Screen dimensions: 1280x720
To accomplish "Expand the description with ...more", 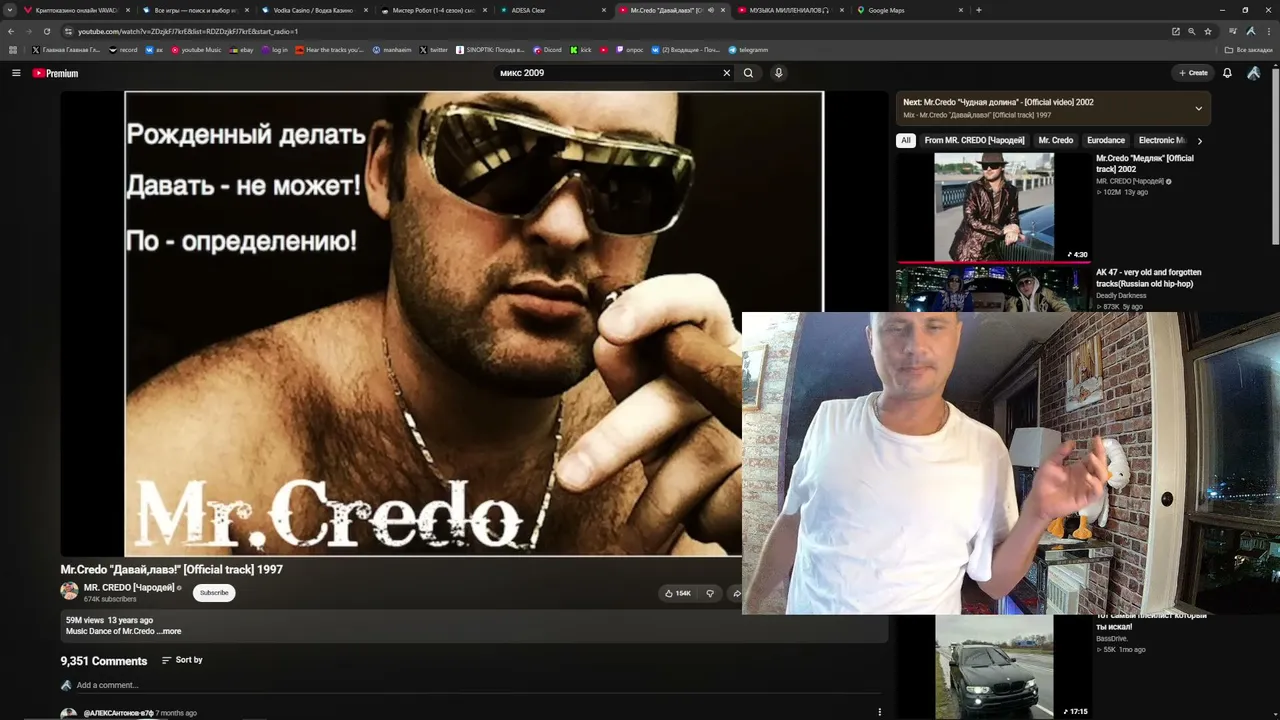I will [169, 632].
